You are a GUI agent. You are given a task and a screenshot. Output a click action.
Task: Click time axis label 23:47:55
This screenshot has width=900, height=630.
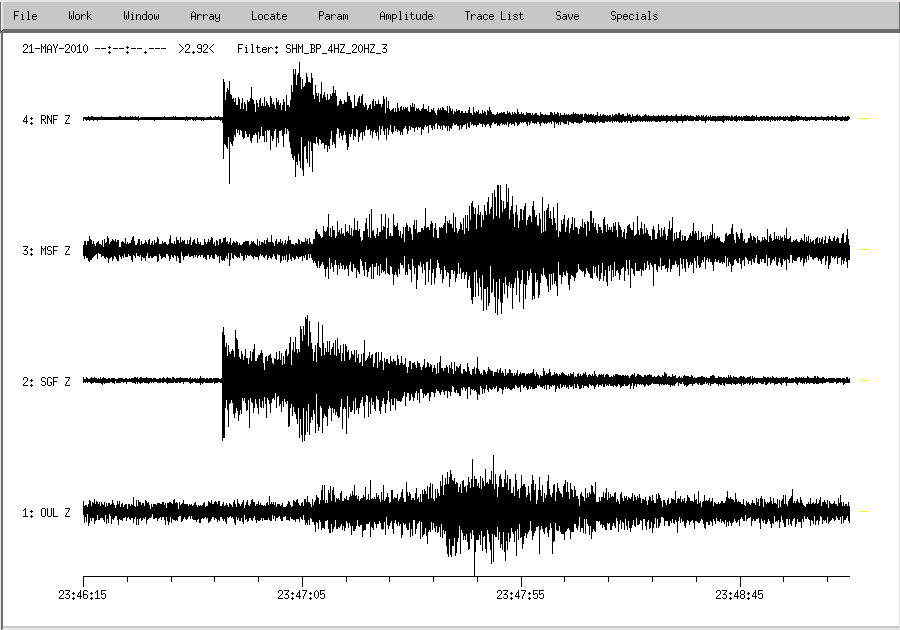[520, 594]
